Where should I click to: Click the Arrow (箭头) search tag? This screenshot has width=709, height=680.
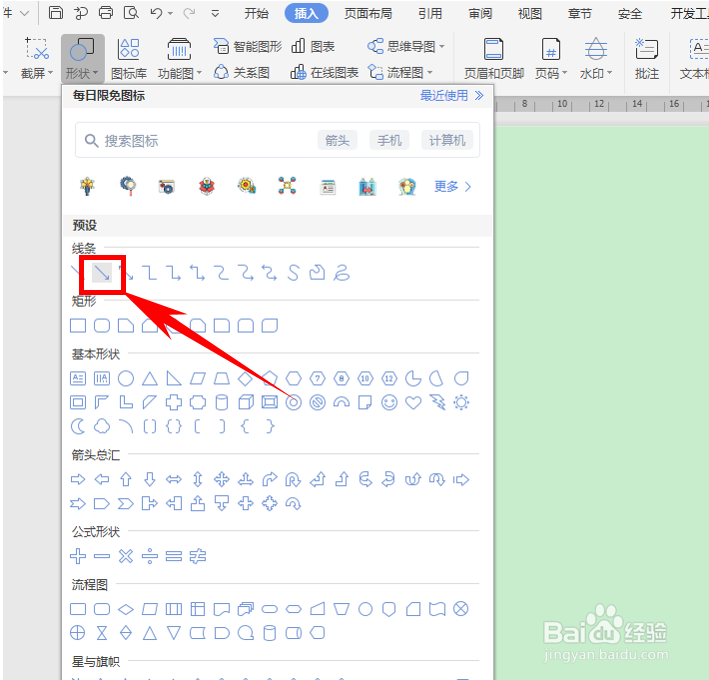click(337, 141)
